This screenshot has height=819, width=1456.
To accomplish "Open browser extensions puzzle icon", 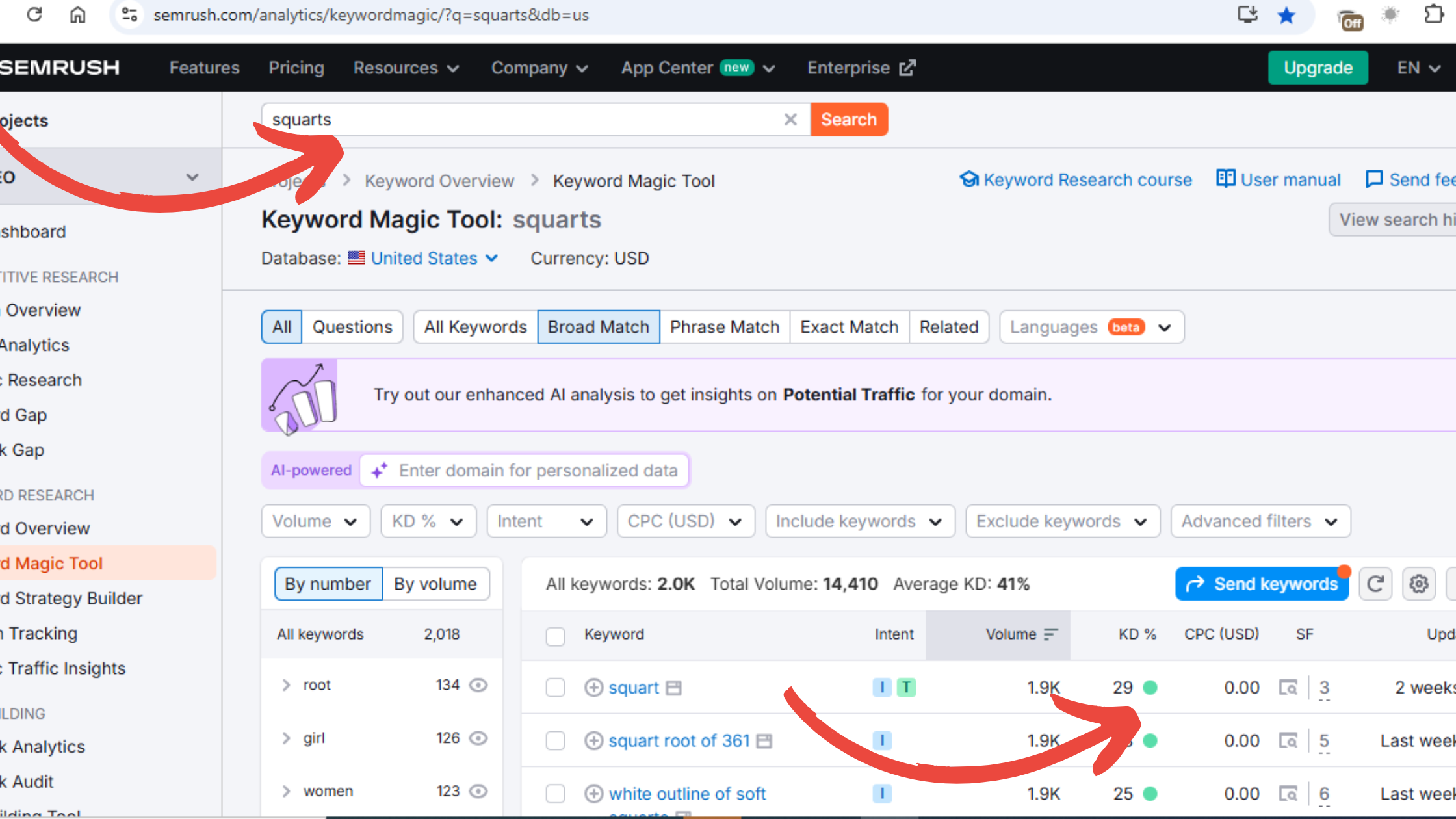I will [1433, 14].
